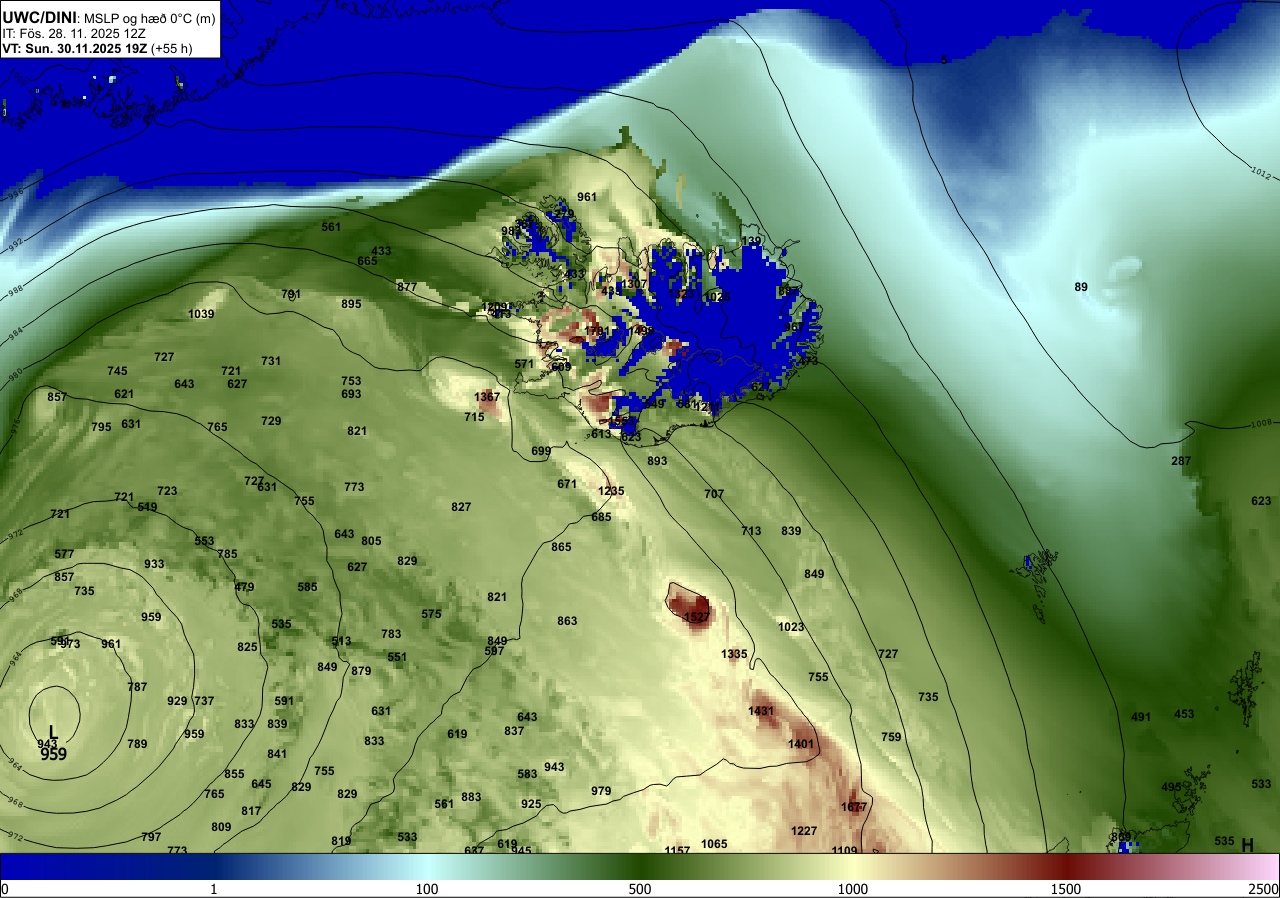This screenshot has width=1280, height=898.
Task: Click the dark red 1500 section of the colour scale
Action: [x=1066, y=866]
